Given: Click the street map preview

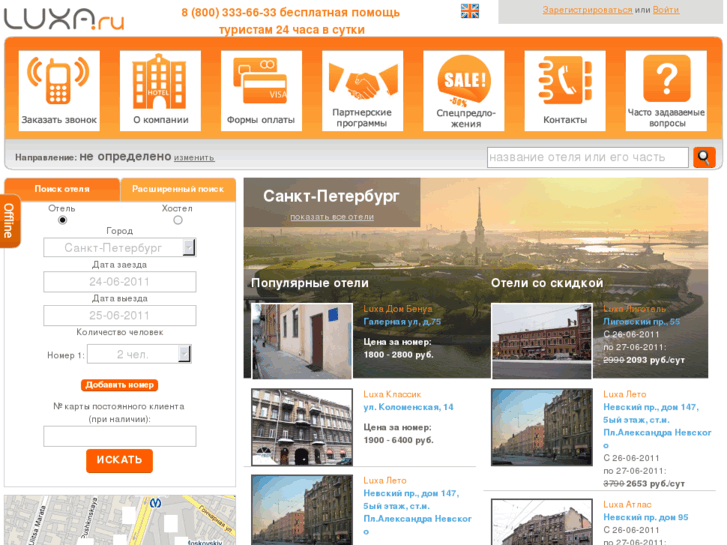Looking at the screenshot, I should tap(120, 520).
